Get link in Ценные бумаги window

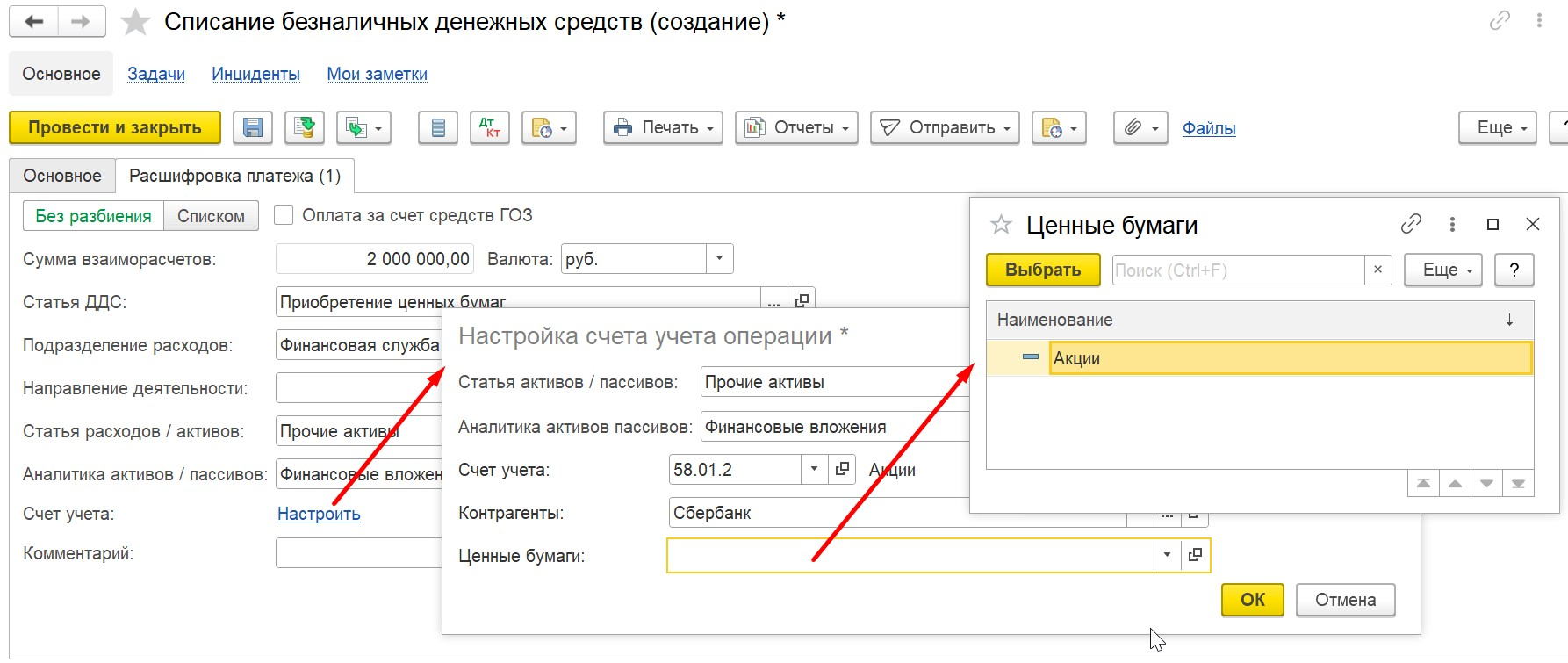[1411, 225]
